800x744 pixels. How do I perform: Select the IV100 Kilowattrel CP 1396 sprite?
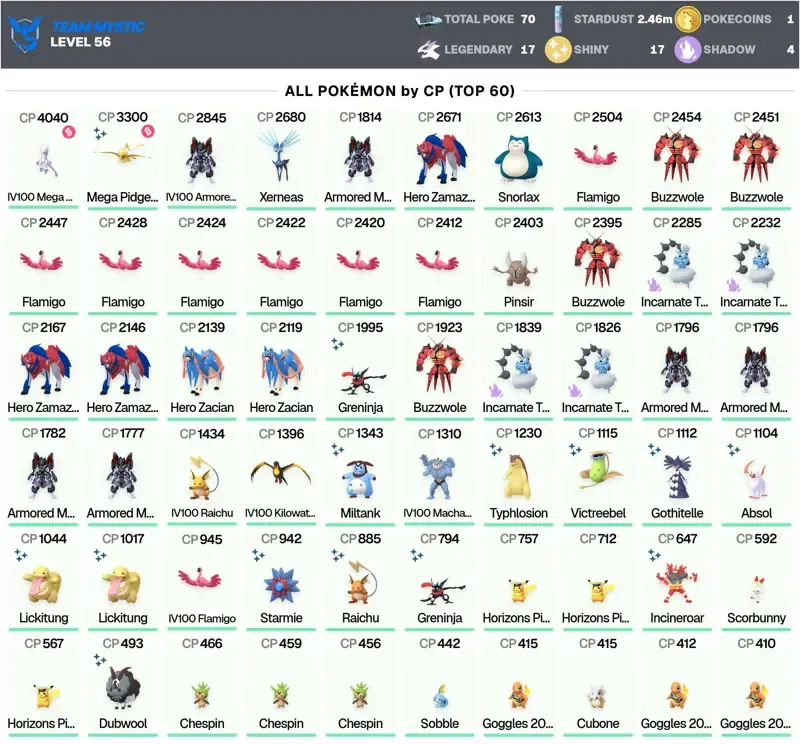281,472
